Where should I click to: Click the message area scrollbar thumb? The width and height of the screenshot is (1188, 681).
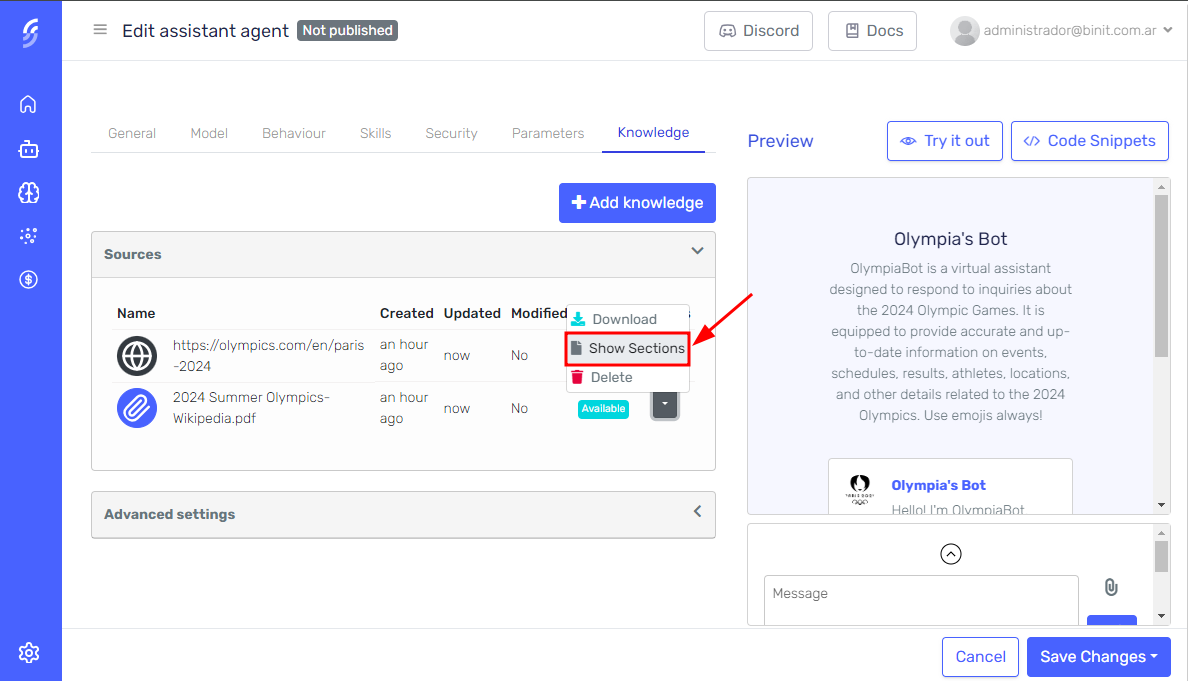1161,557
